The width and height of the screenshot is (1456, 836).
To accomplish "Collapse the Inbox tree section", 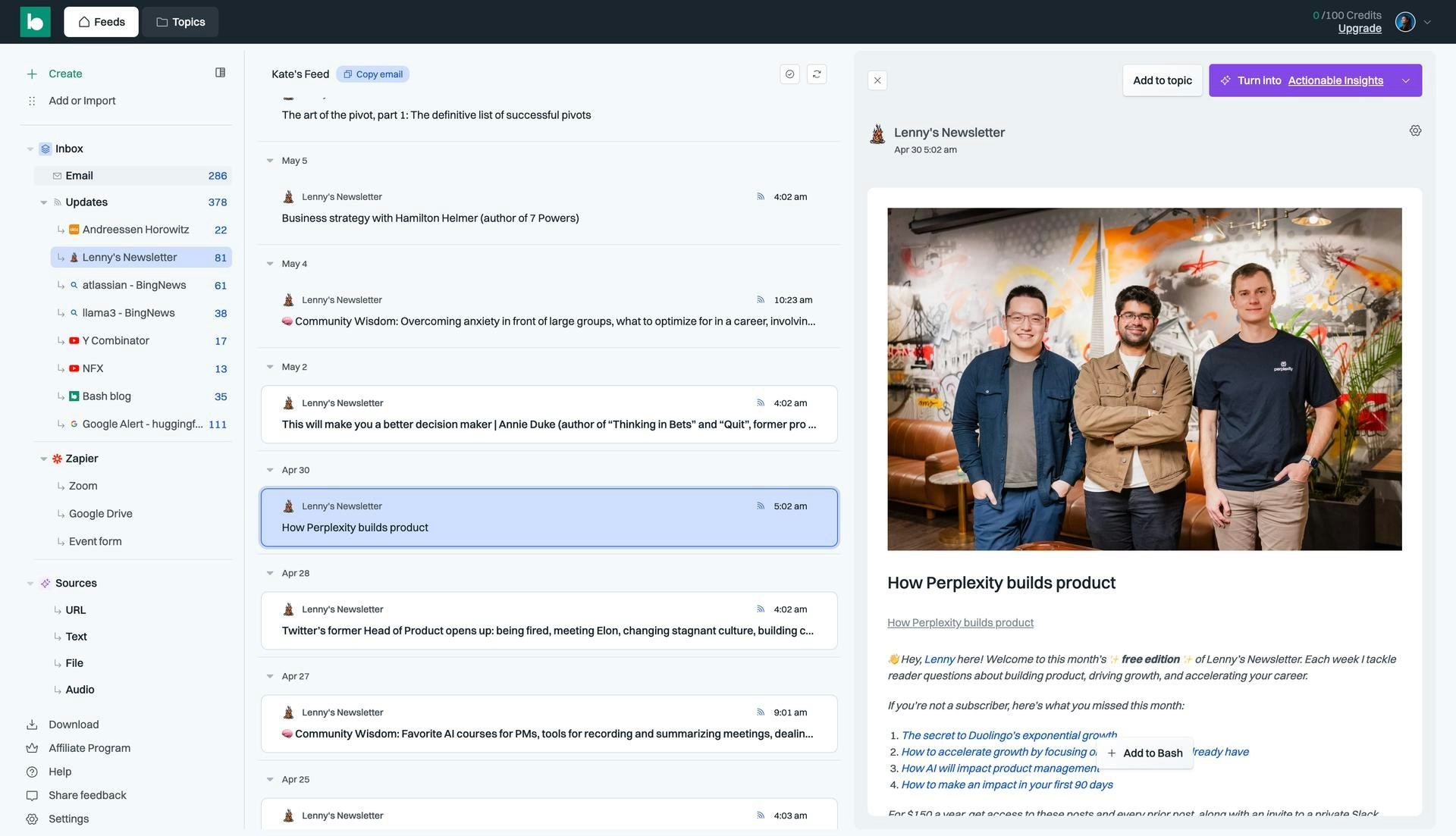I will 30,149.
